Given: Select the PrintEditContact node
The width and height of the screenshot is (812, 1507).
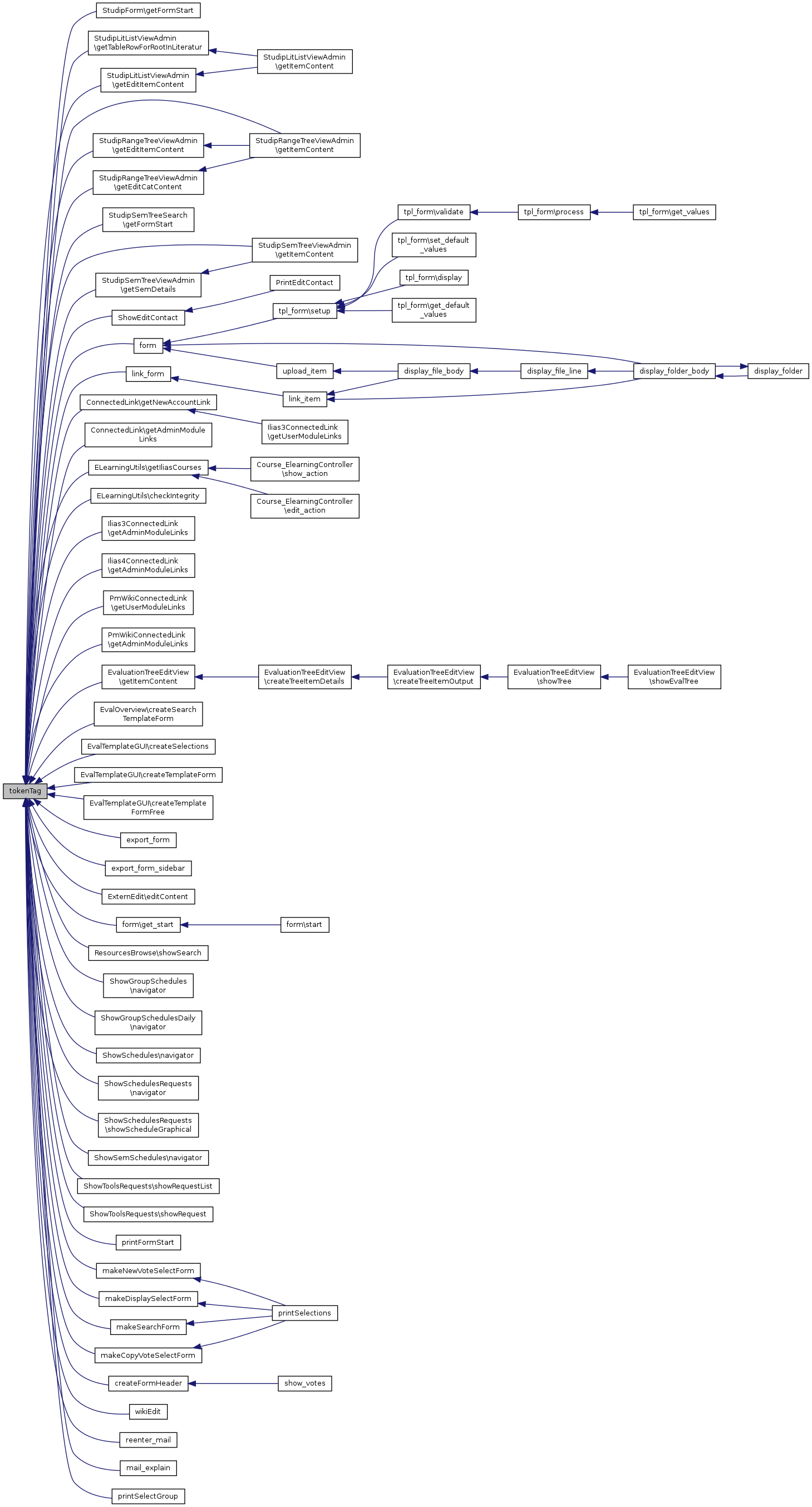Looking at the screenshot, I should (x=304, y=283).
